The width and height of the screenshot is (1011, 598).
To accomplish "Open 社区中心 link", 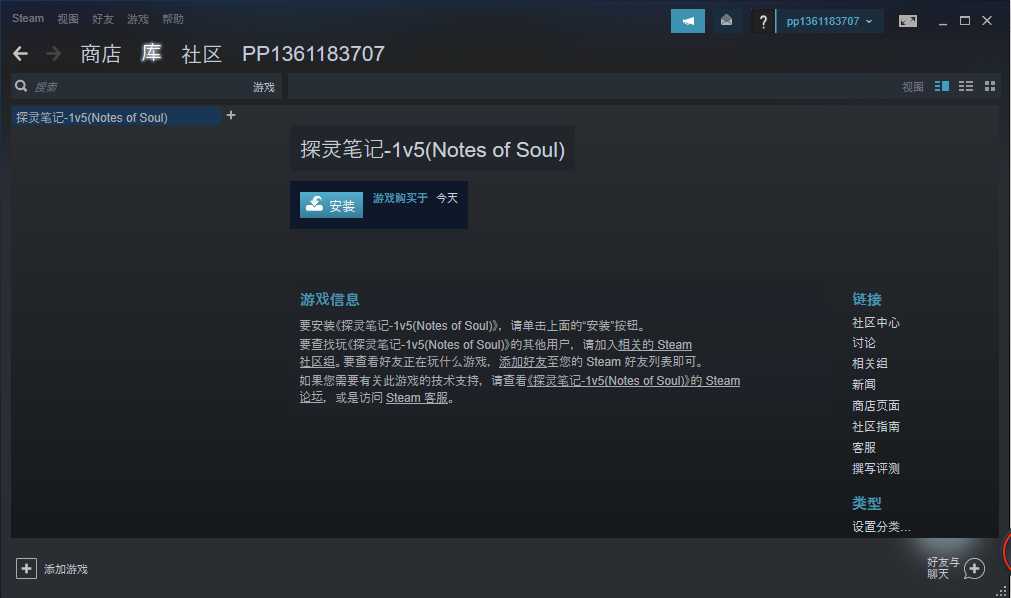I will click(x=876, y=323).
